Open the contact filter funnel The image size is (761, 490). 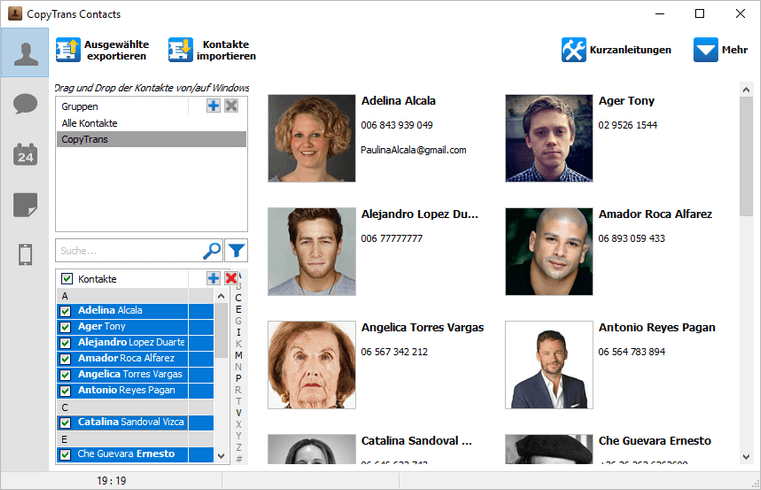pyautogui.click(x=236, y=251)
